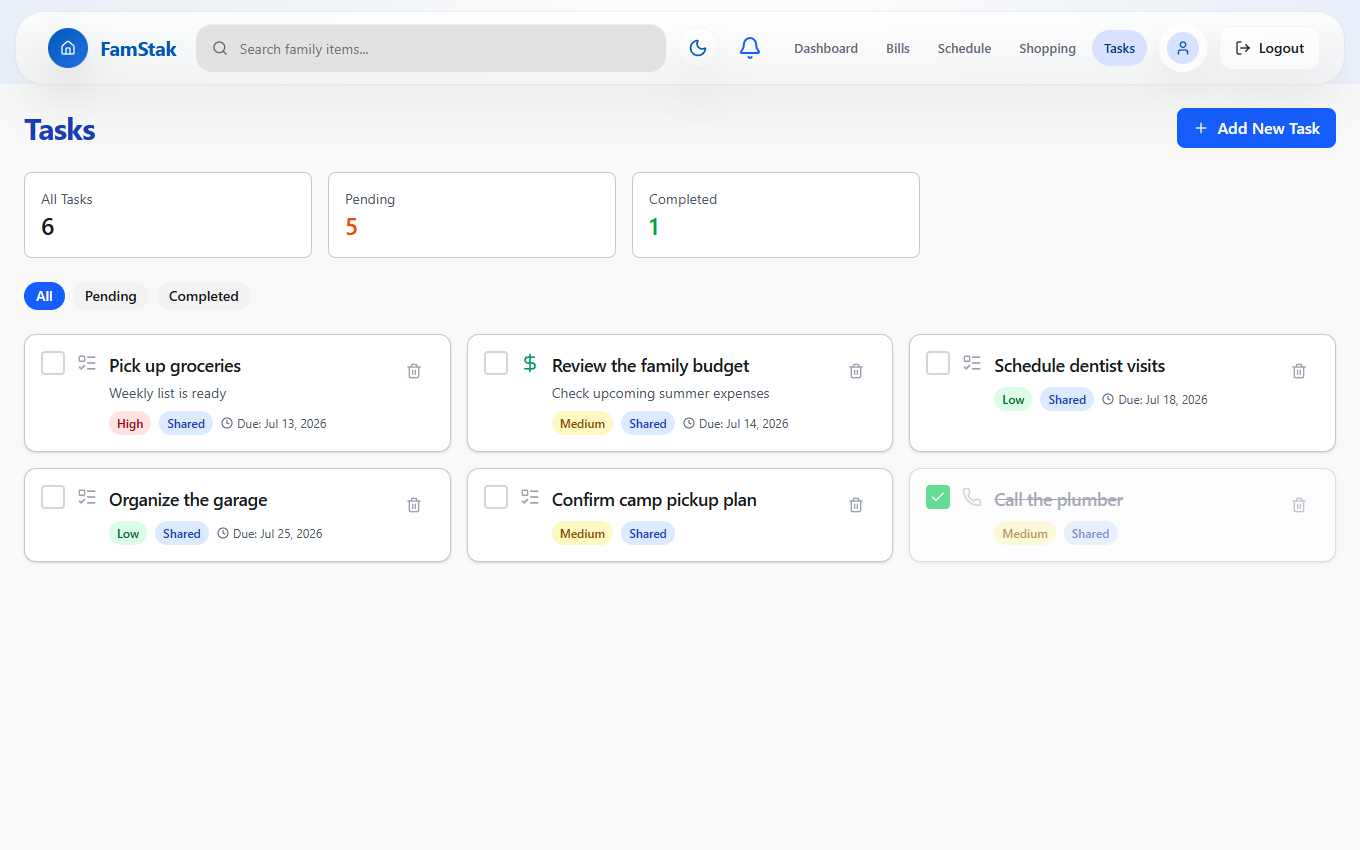Viewport: 1360px width, 850px height.
Task: Open the user profile icon
Action: (1183, 48)
